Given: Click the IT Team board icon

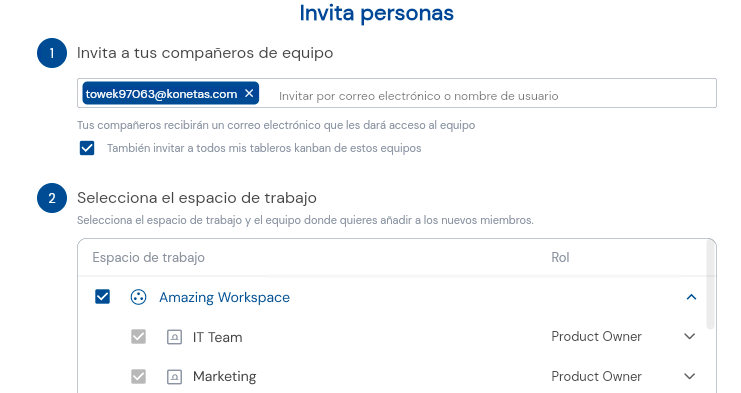Looking at the screenshot, I should 174,337.
